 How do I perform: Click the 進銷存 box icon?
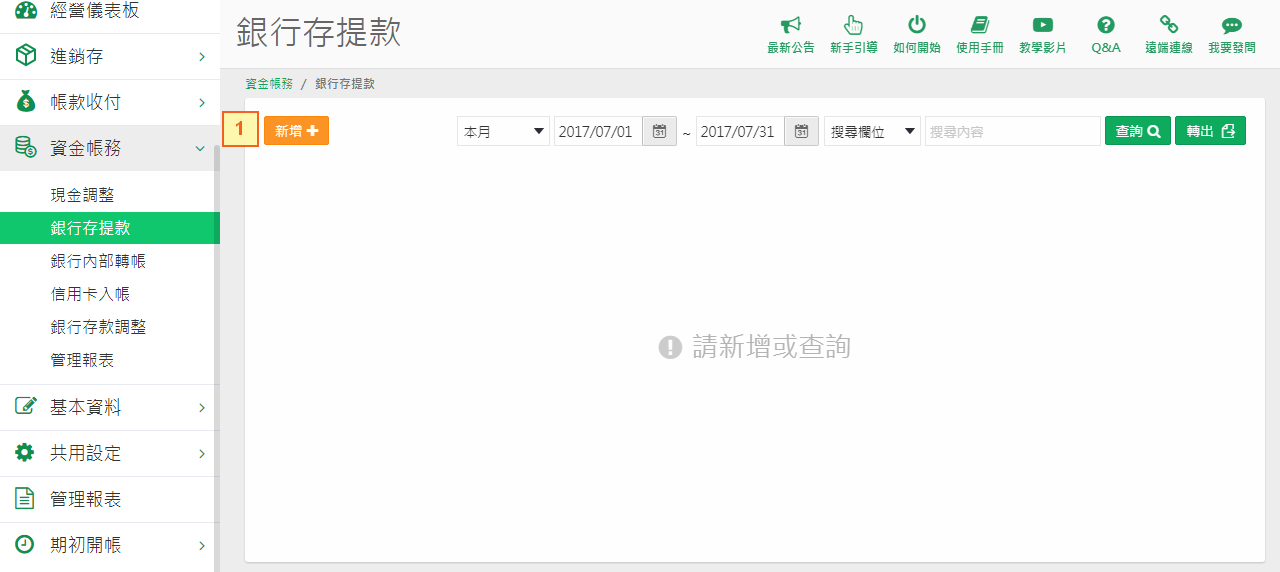[25, 56]
